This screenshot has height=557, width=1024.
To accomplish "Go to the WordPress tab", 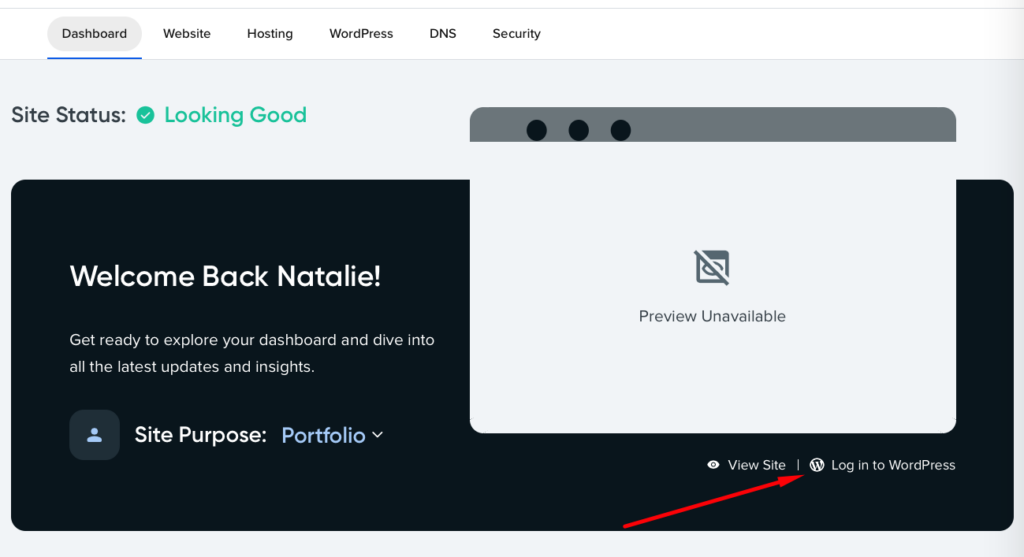I will pyautogui.click(x=361, y=34).
